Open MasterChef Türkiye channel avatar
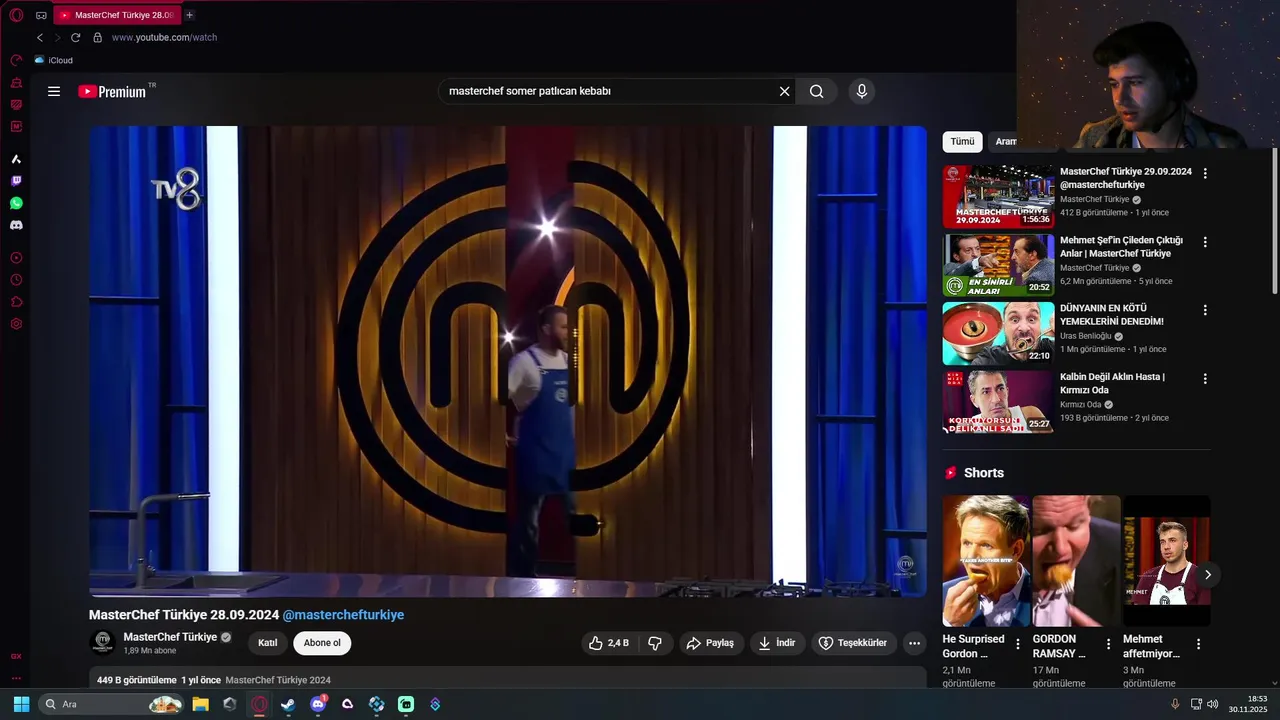 (x=102, y=642)
